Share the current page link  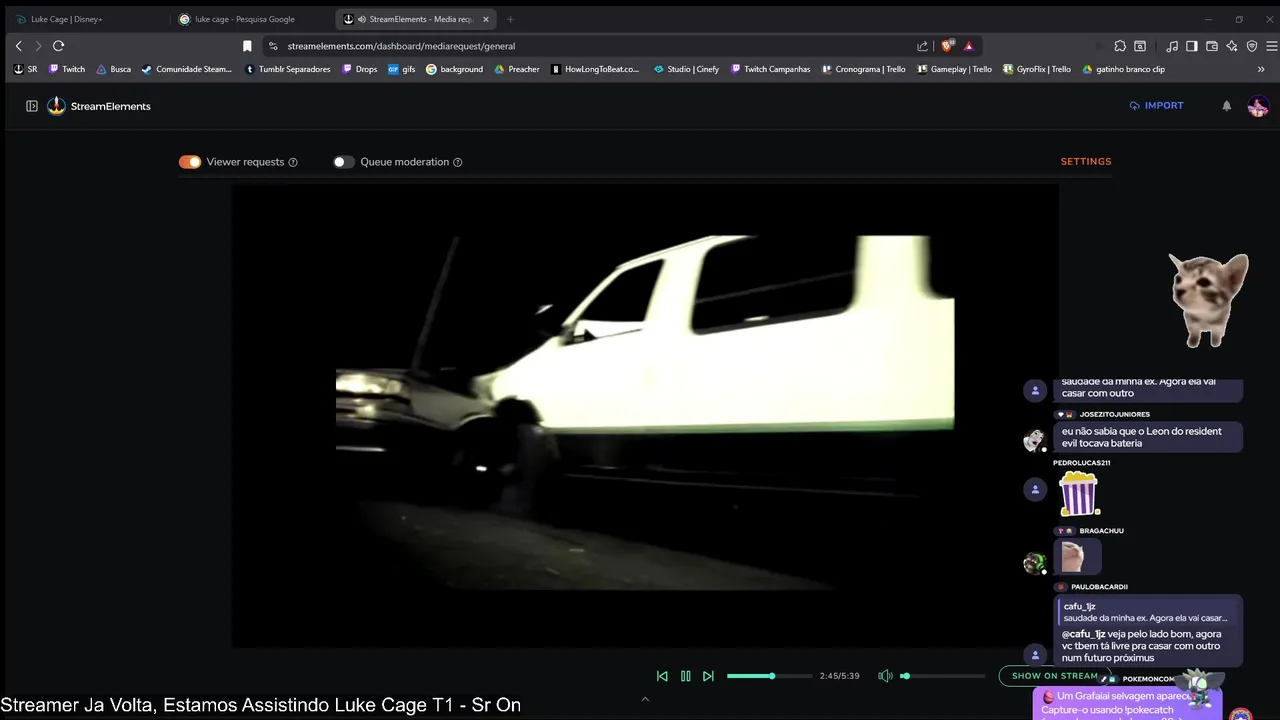[922, 46]
